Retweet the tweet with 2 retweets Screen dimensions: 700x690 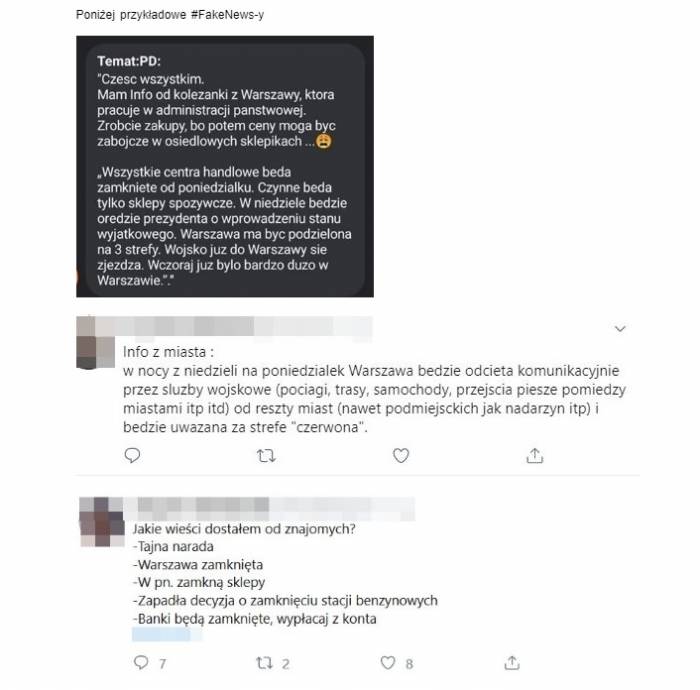coord(264,663)
